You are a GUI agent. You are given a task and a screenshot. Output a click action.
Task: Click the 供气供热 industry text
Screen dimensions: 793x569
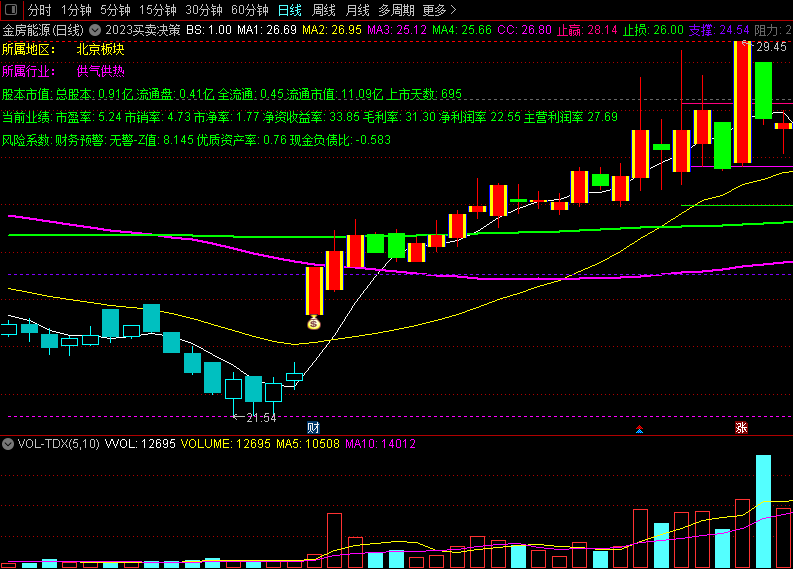(100, 71)
